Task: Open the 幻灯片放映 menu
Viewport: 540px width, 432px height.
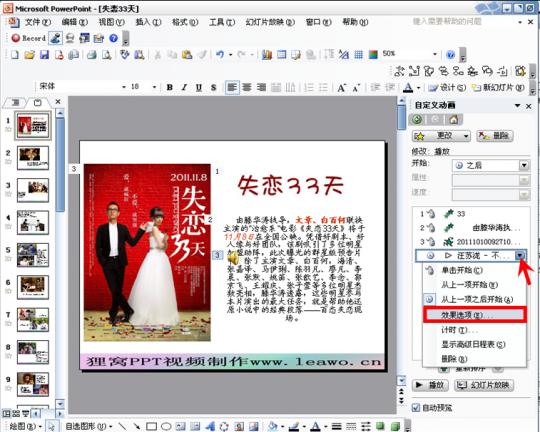Action: 270,22
